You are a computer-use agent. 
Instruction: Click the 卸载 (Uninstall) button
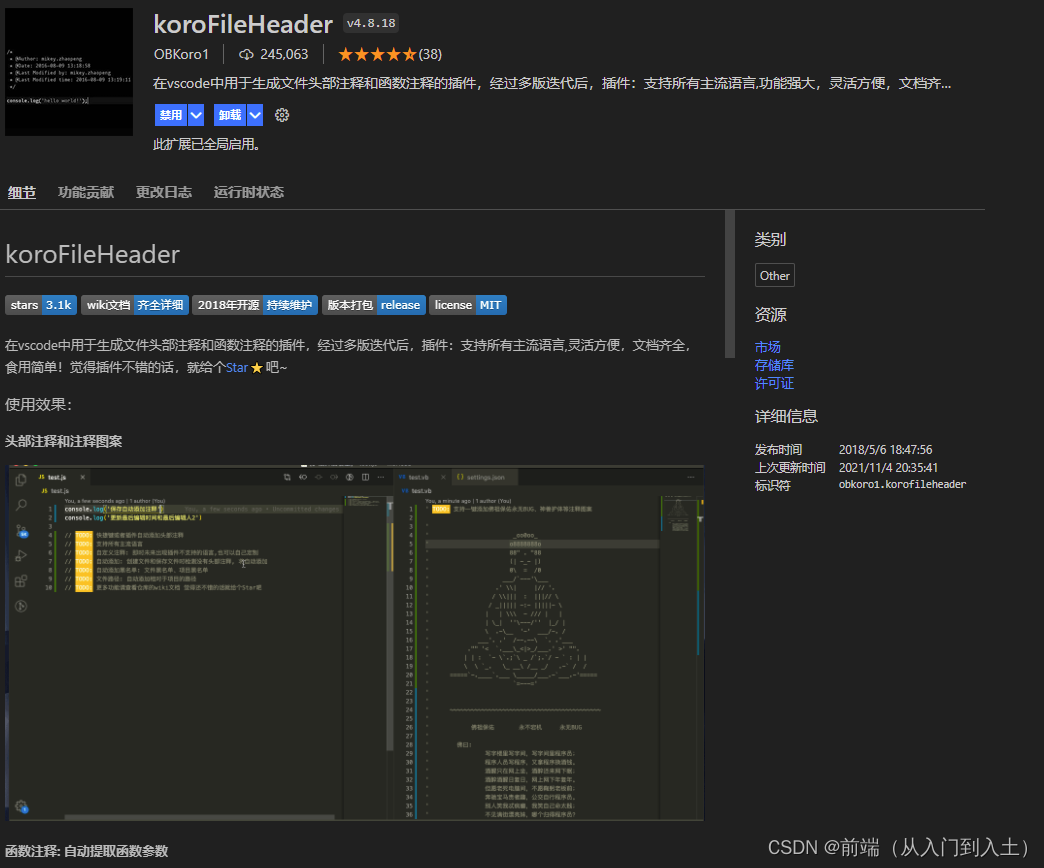230,115
